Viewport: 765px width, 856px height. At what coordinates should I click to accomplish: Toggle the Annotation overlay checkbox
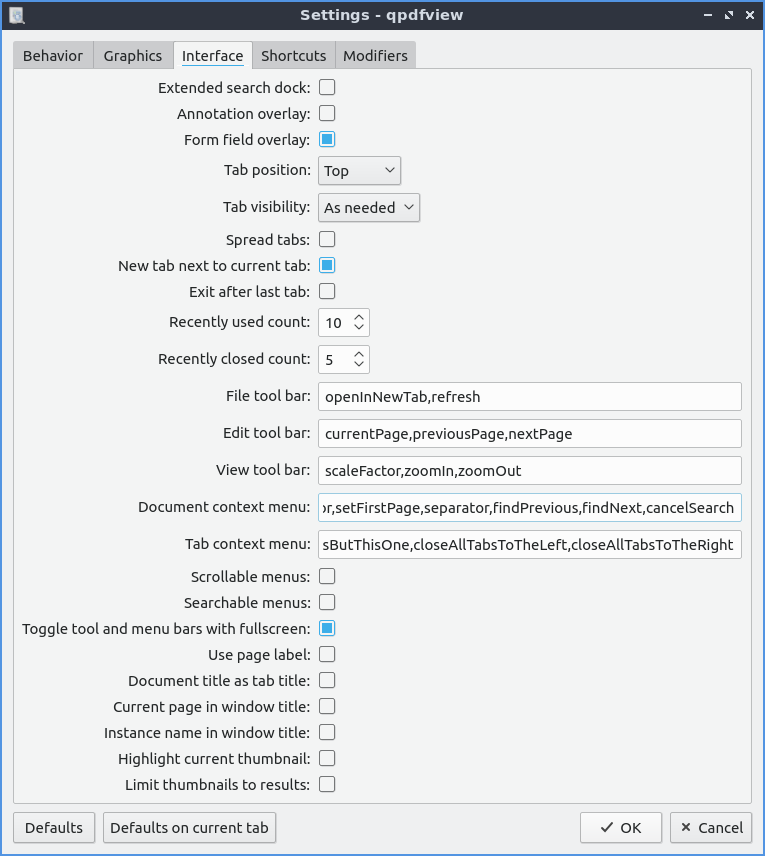pos(327,114)
